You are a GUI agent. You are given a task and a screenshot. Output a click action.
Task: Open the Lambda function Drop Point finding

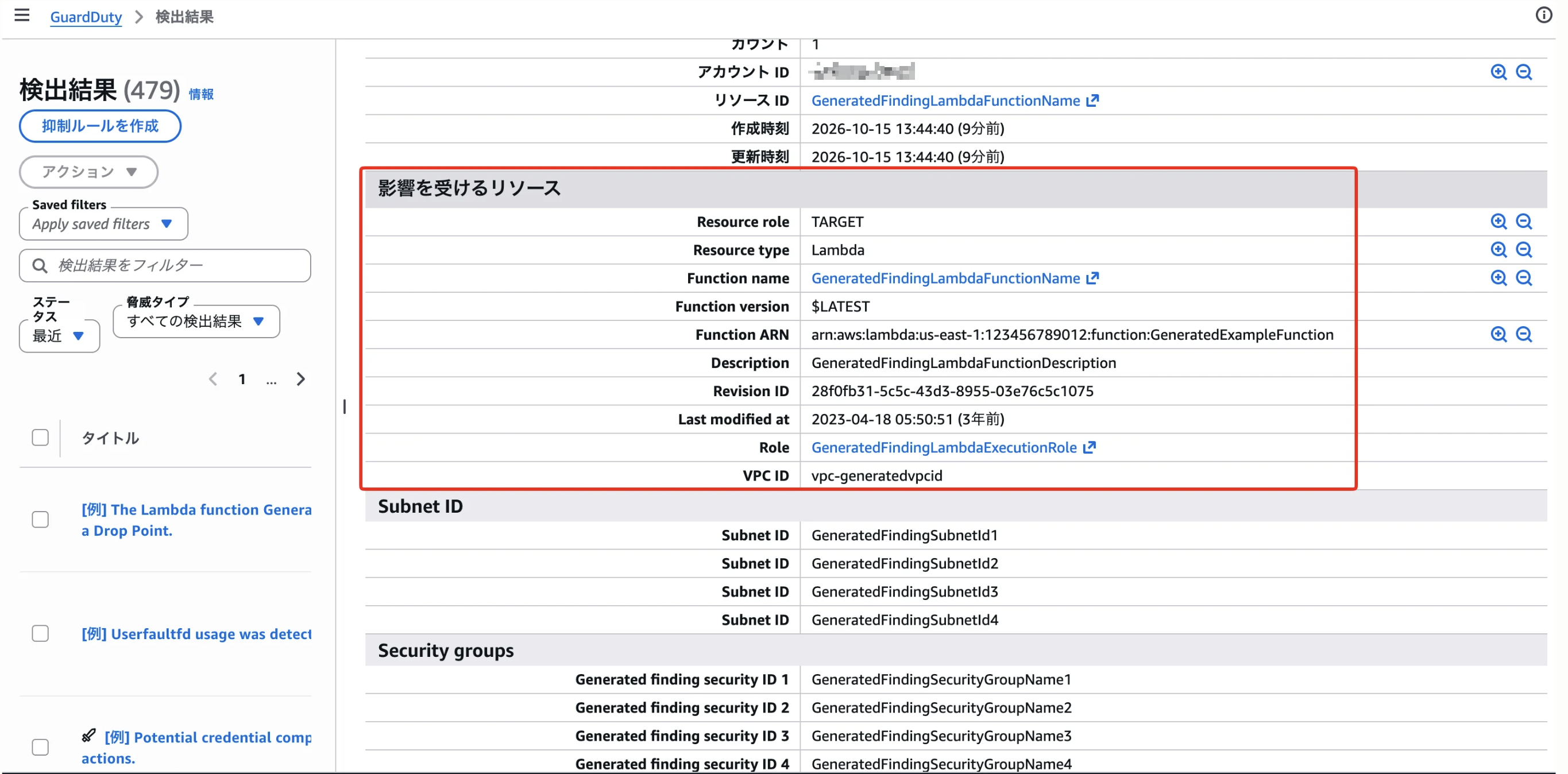196,520
